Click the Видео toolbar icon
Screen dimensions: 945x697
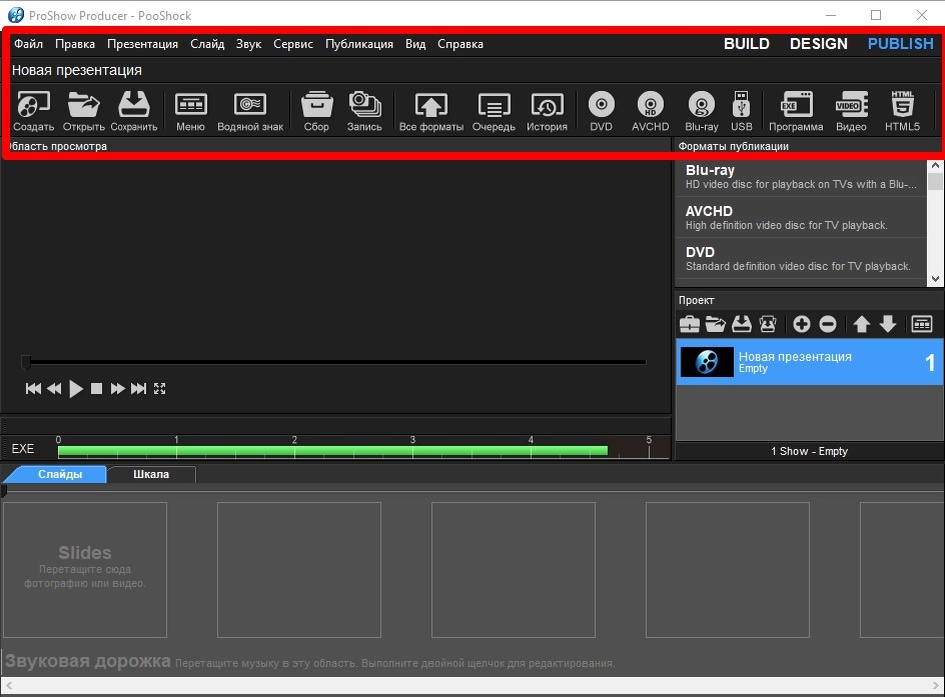(851, 111)
